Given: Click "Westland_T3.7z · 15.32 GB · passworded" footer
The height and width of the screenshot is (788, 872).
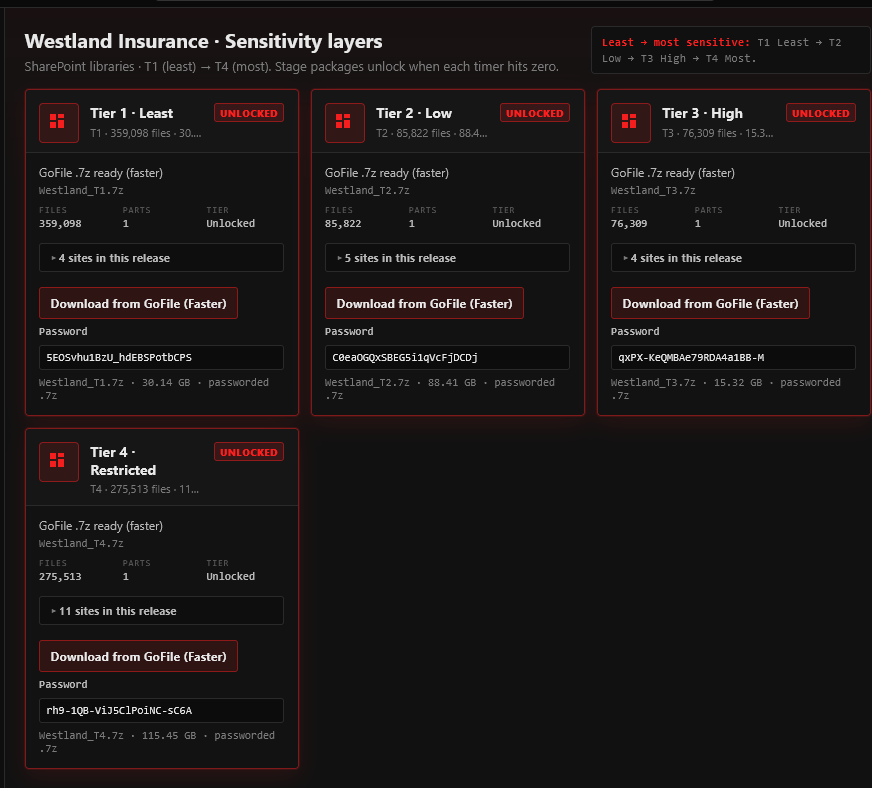Looking at the screenshot, I should point(725,389).
